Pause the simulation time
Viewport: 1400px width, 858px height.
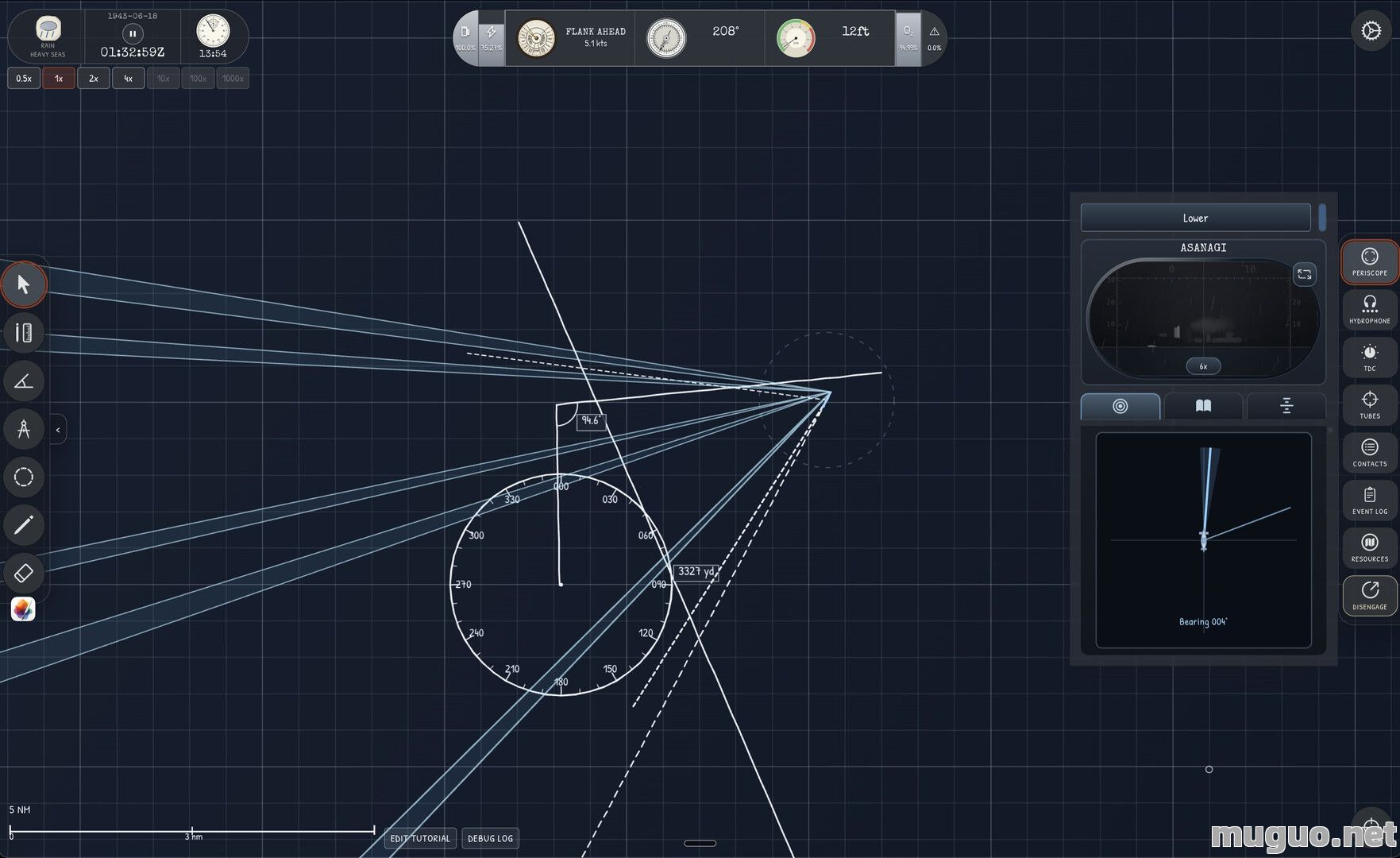pyautogui.click(x=133, y=33)
